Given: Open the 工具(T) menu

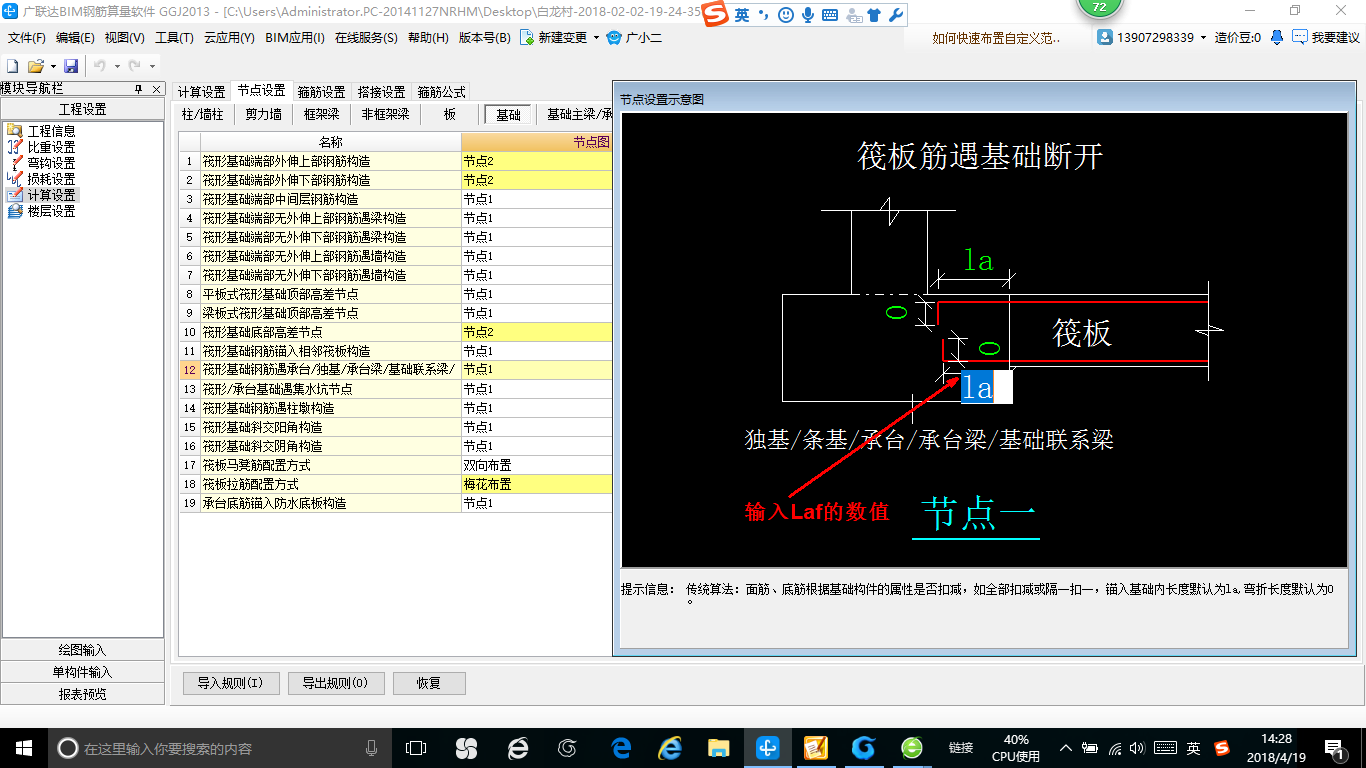Looking at the screenshot, I should (x=174, y=38).
